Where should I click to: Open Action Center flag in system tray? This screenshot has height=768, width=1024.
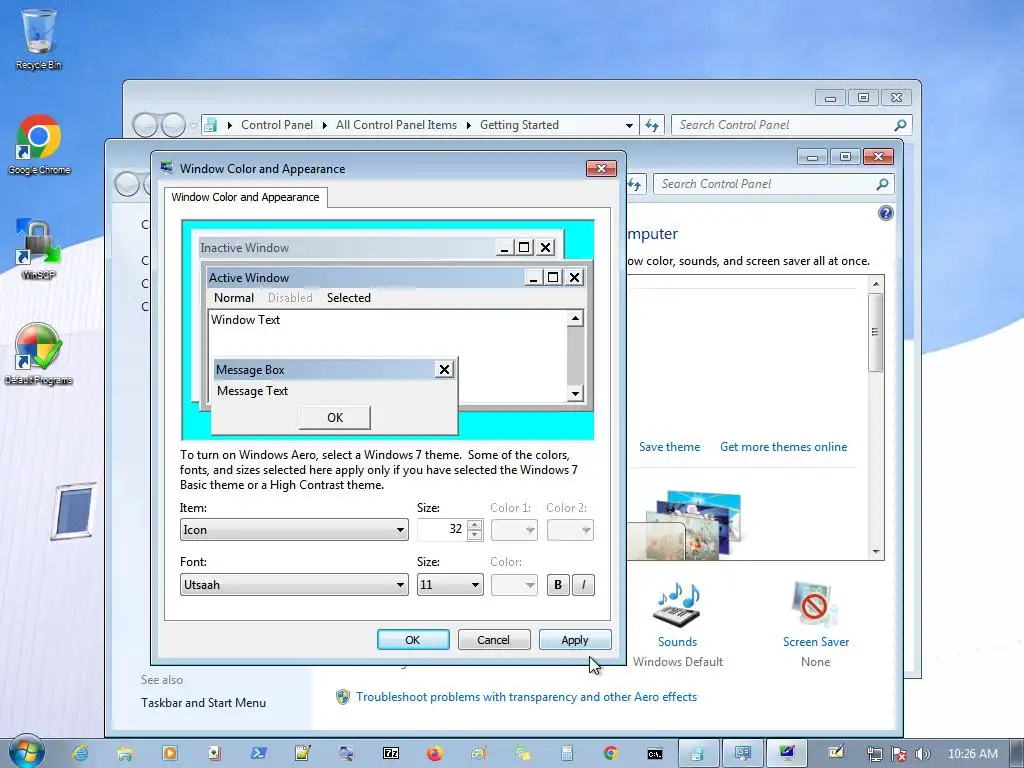(x=899, y=754)
